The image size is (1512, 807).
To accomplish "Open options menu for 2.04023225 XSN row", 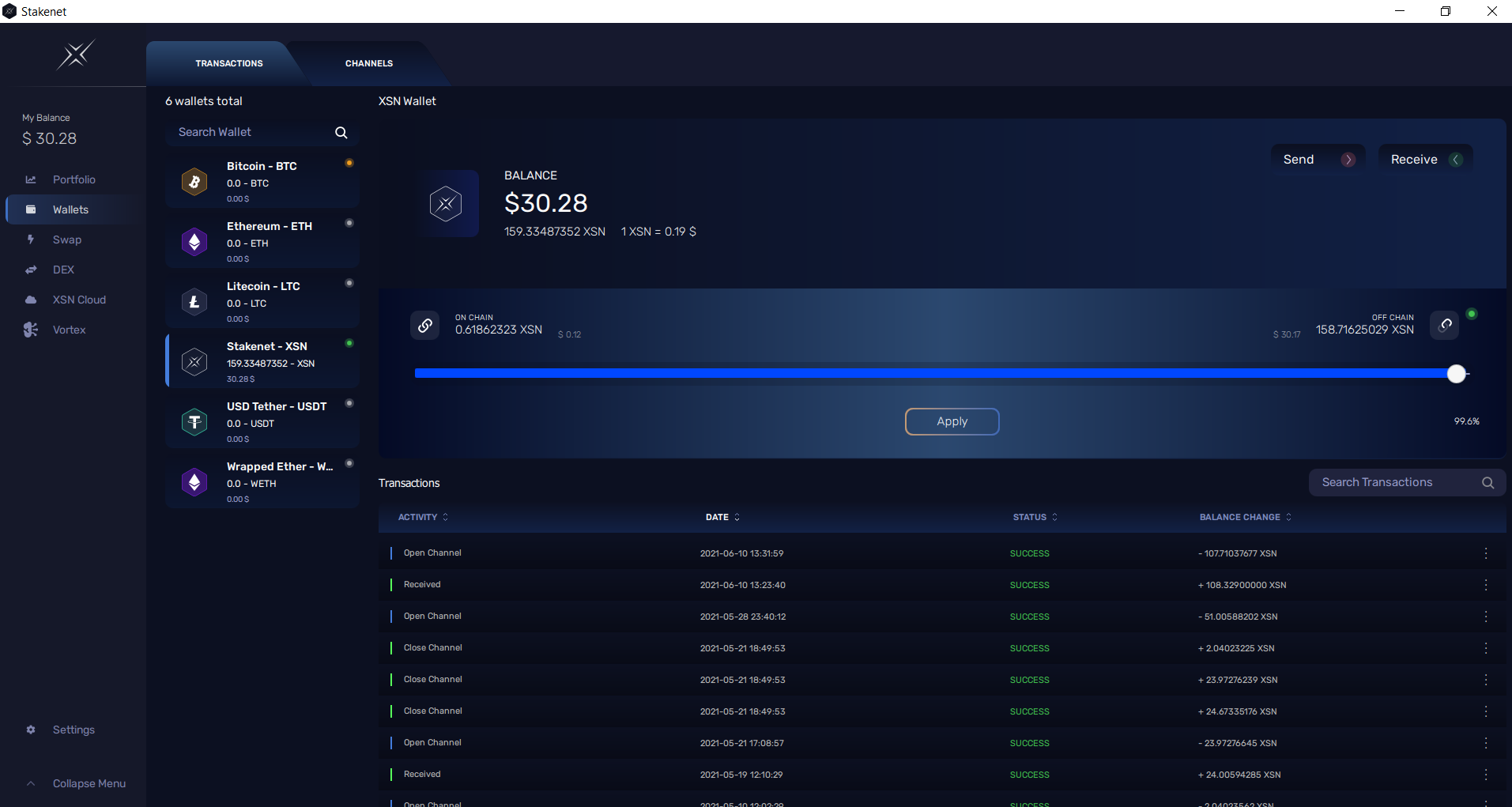I will coord(1486,648).
